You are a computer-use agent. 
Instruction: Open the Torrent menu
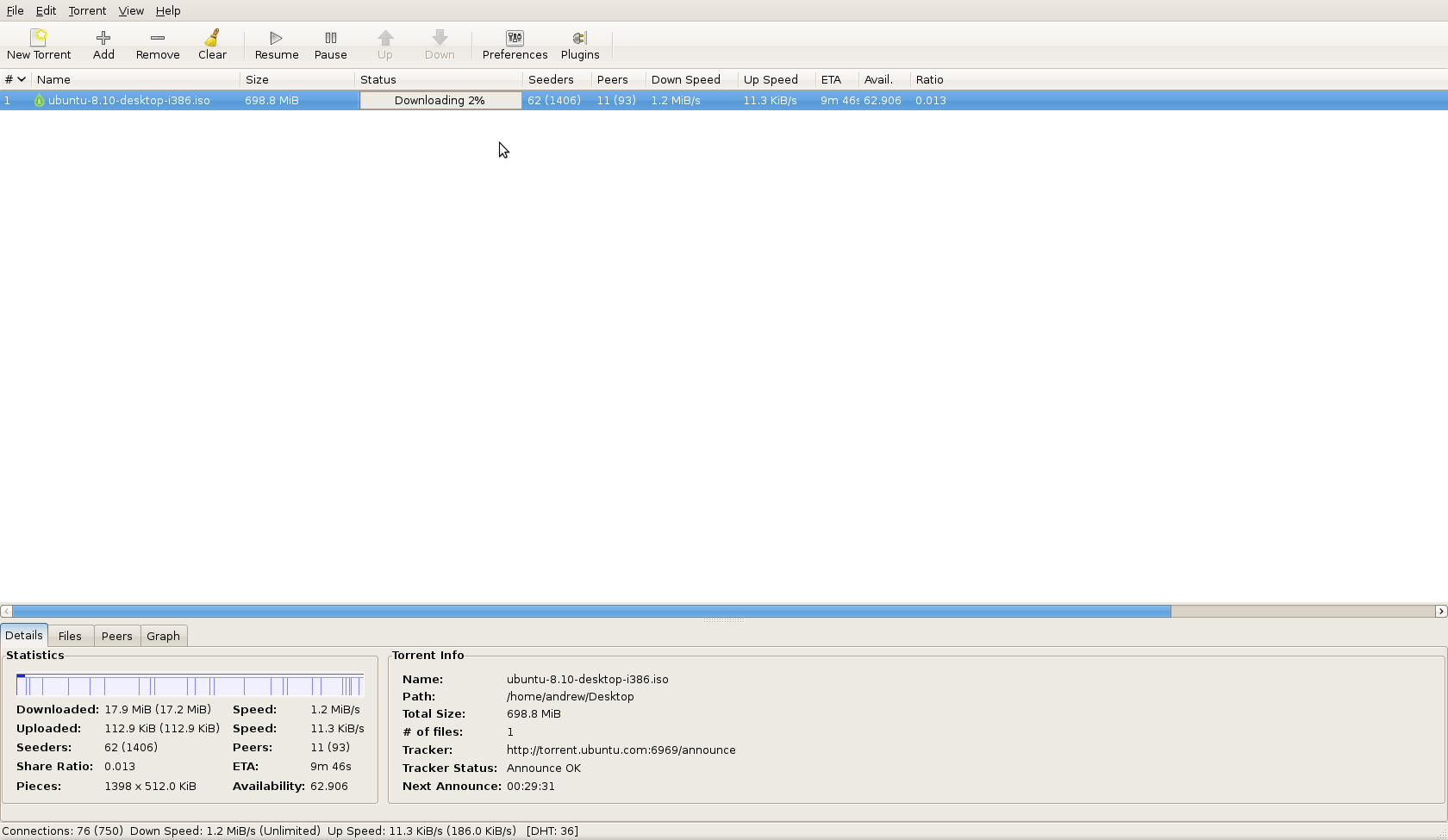click(x=87, y=10)
